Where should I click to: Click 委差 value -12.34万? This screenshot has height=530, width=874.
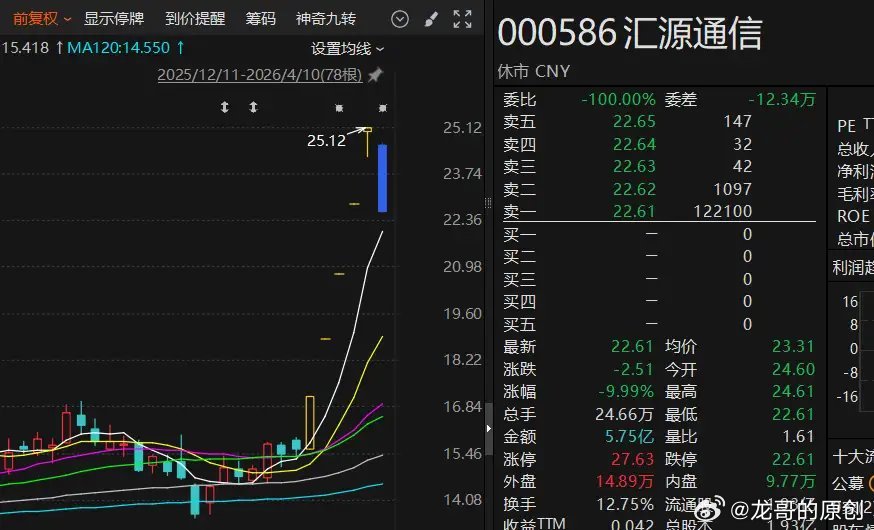(x=781, y=100)
